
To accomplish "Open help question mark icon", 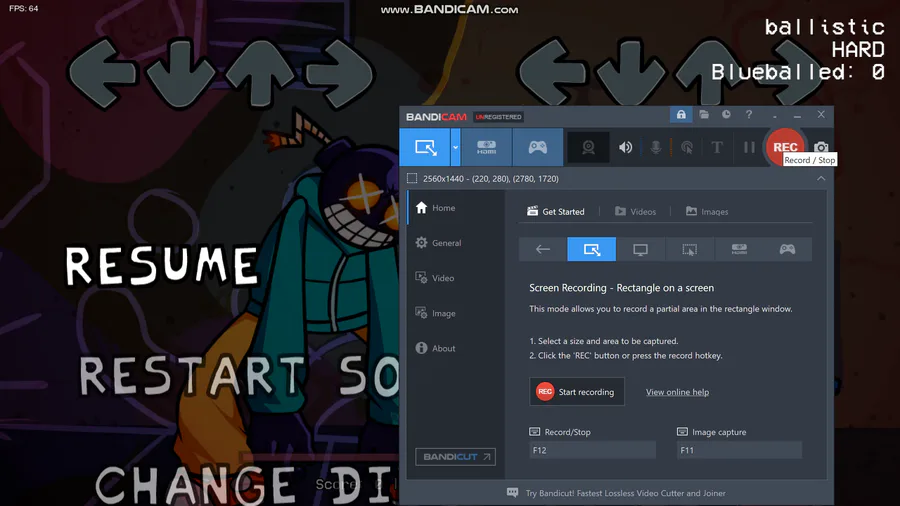I will click(748, 115).
